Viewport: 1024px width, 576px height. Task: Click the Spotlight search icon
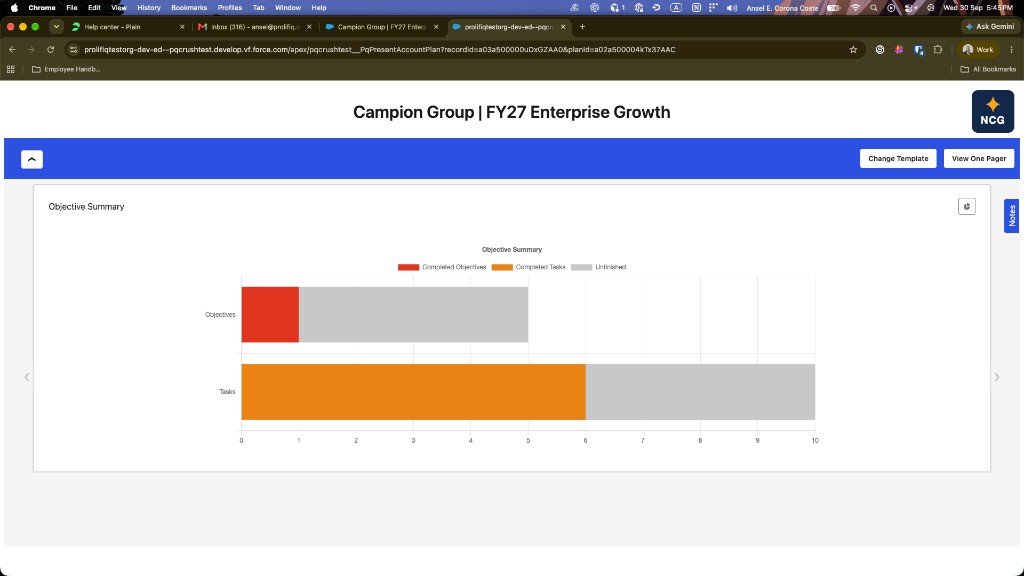(874, 8)
